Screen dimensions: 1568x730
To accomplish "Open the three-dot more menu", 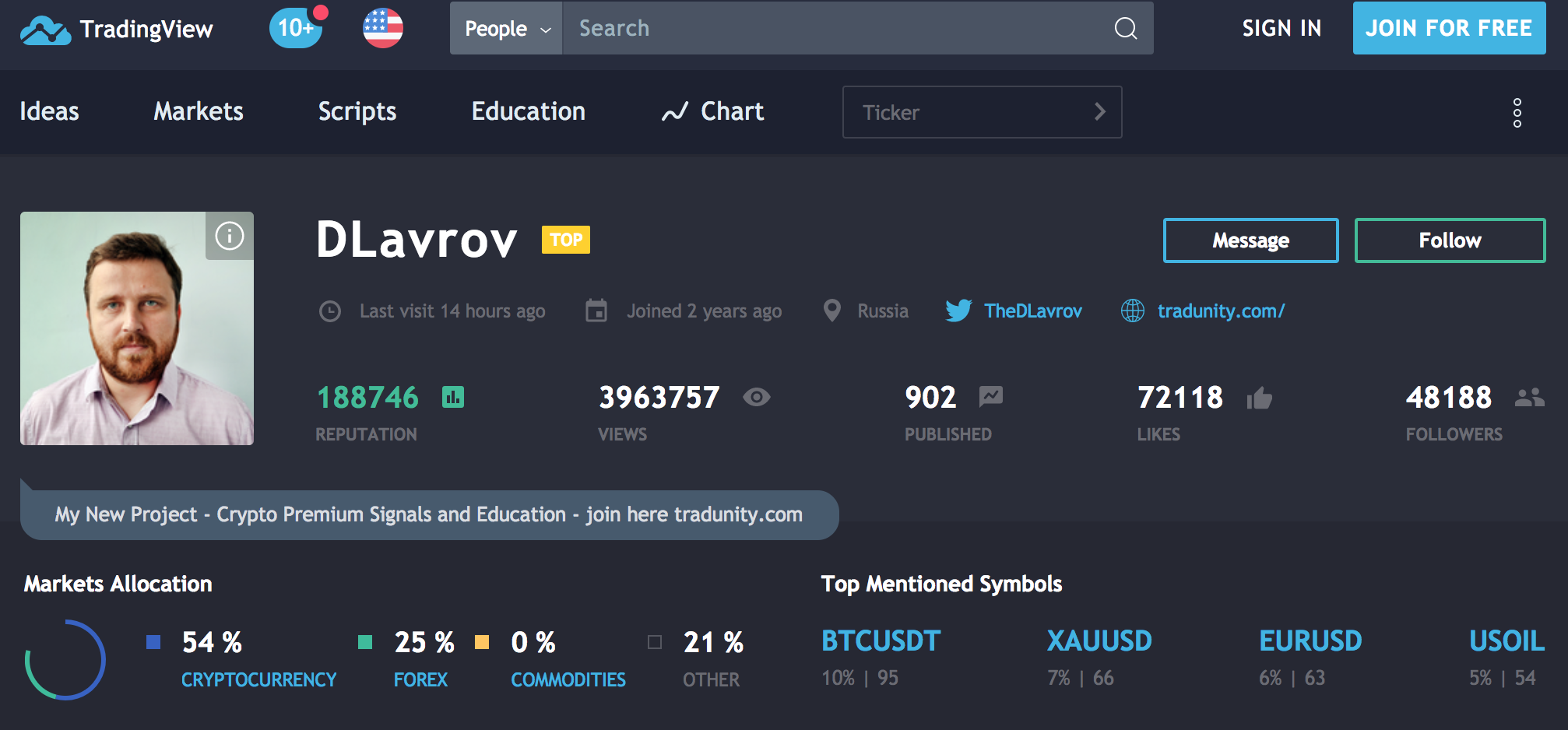I will click(x=1517, y=113).
